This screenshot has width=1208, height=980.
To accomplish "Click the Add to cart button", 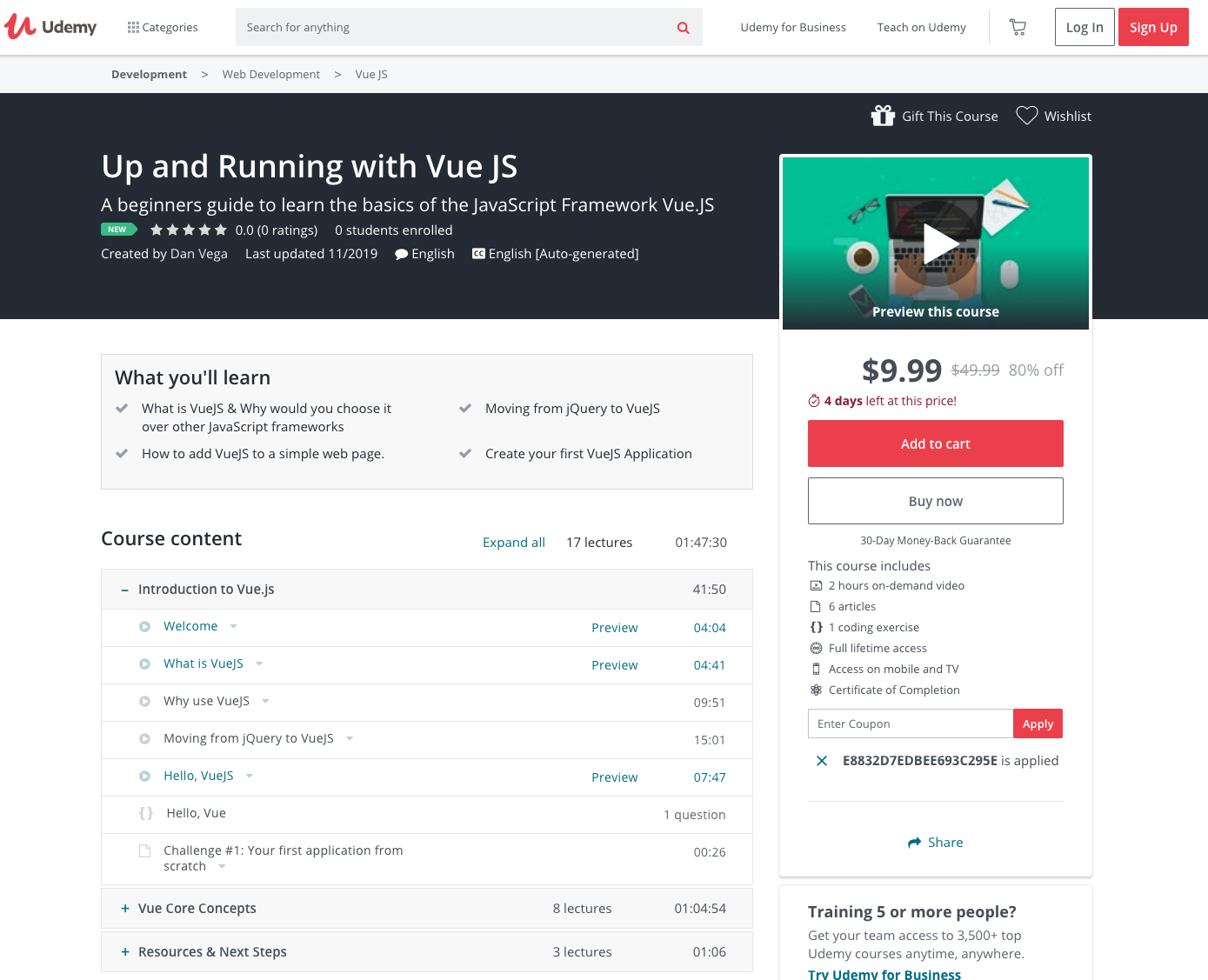I will click(936, 443).
